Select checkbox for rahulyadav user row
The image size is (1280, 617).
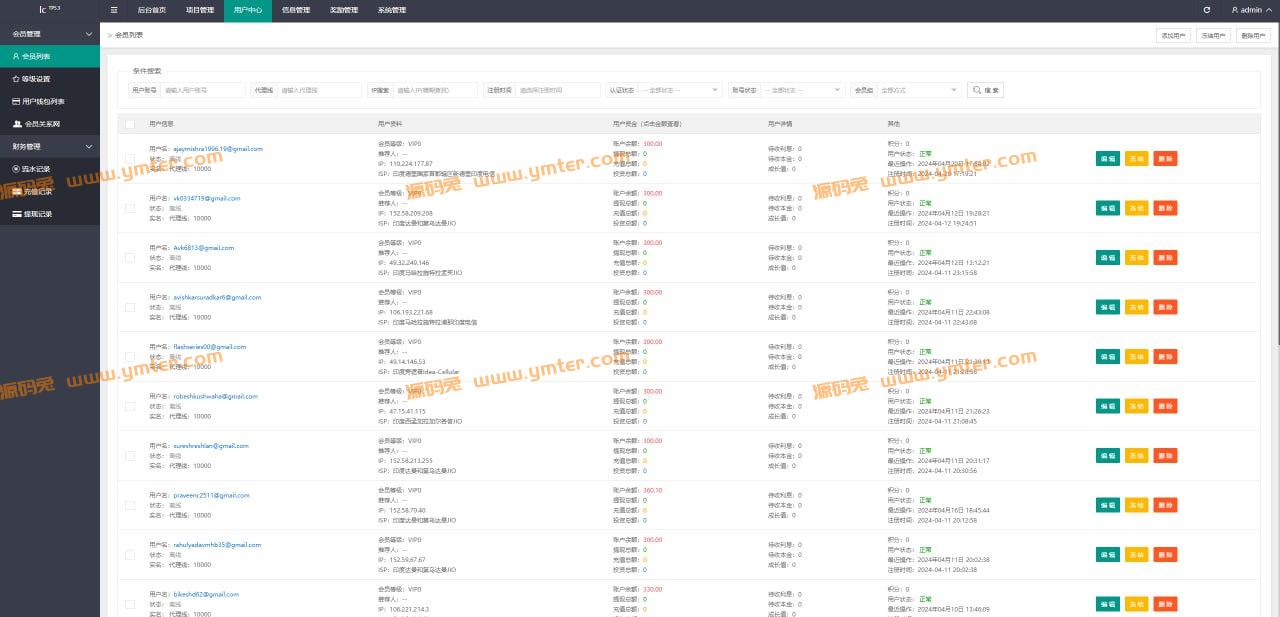pos(130,555)
